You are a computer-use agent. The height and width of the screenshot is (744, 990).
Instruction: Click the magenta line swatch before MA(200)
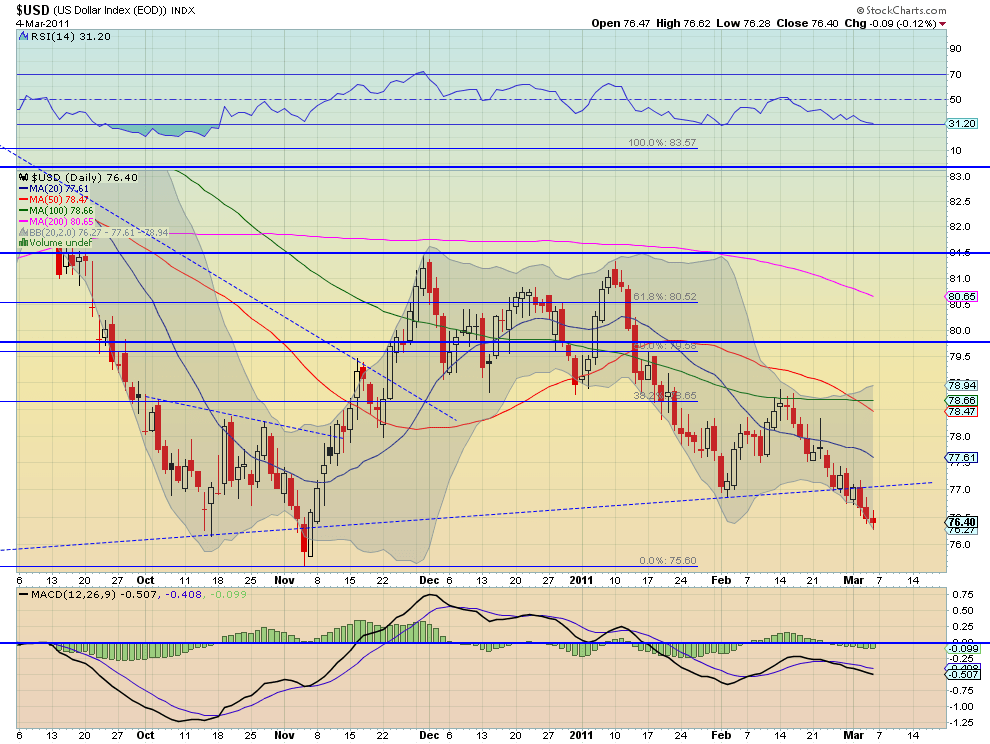(24, 222)
